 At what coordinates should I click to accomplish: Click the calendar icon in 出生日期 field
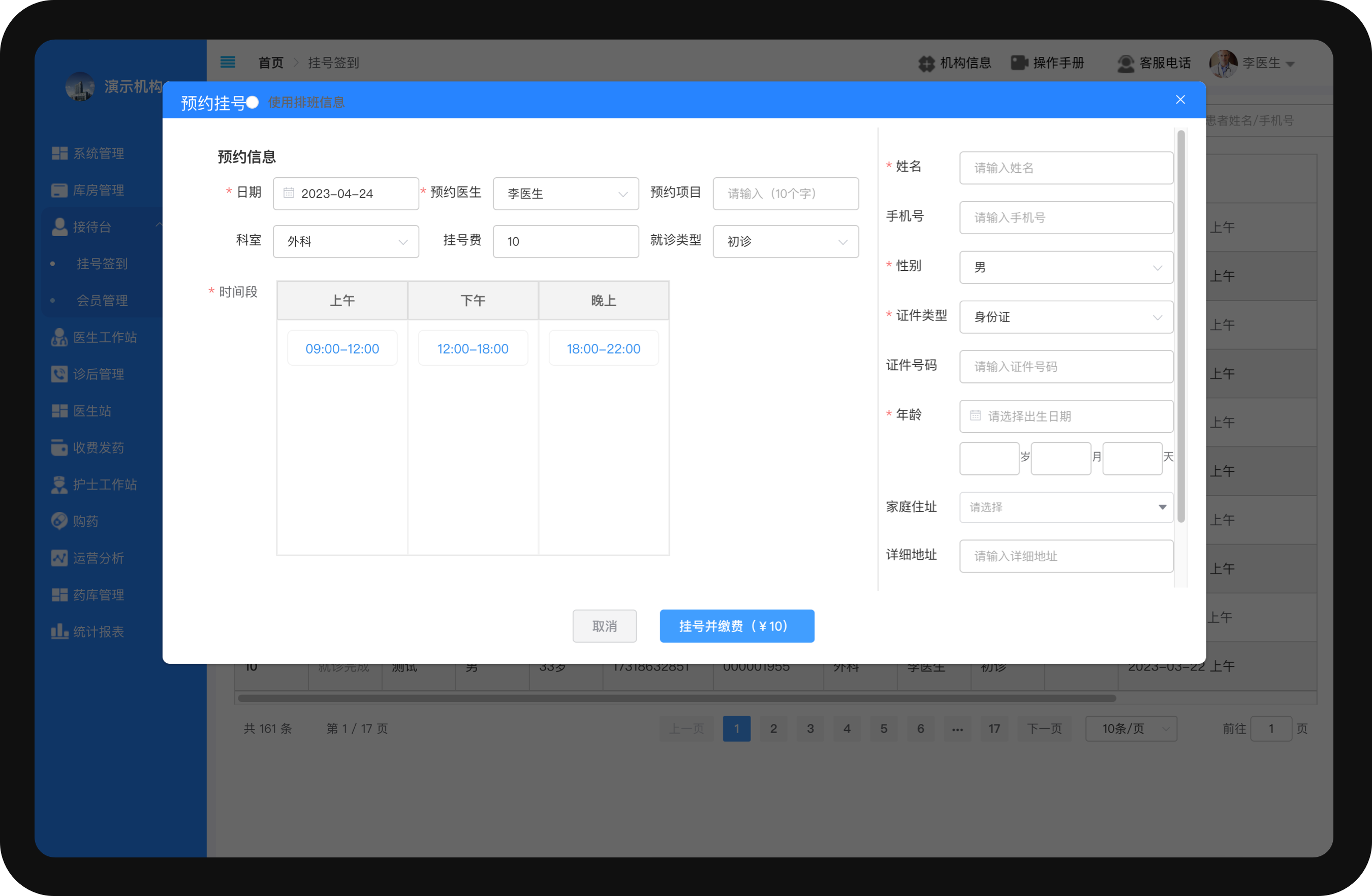point(975,415)
